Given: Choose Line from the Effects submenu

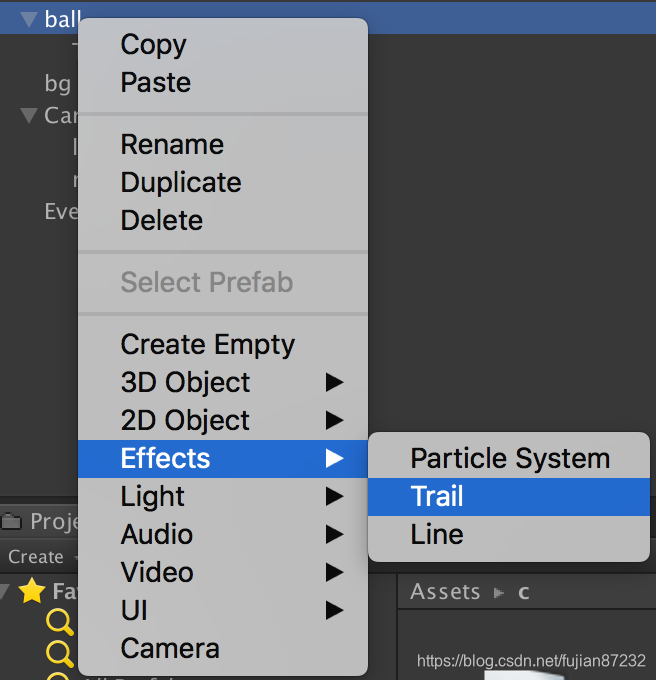Looking at the screenshot, I should point(437,535).
